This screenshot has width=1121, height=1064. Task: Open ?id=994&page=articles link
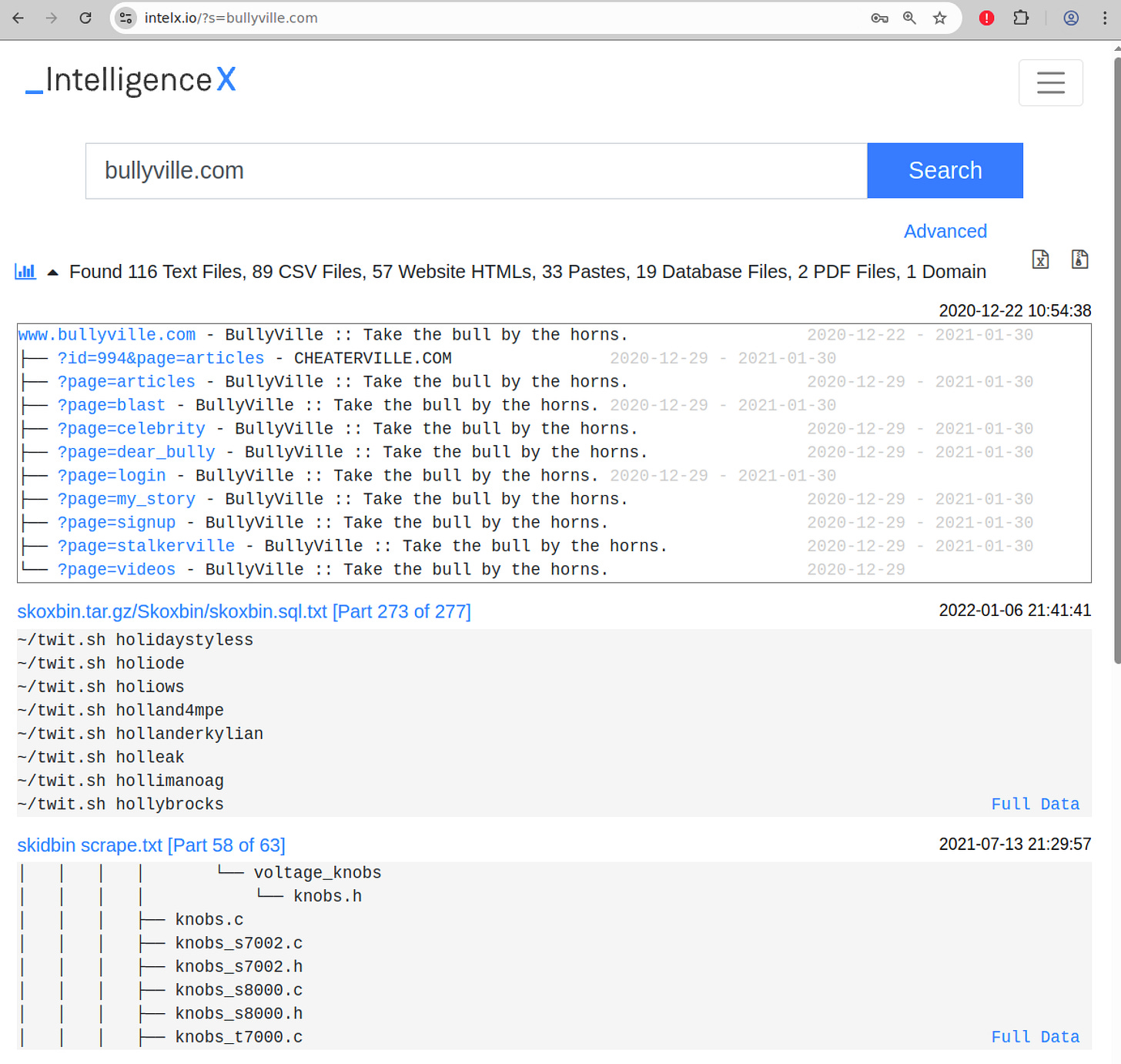point(161,358)
